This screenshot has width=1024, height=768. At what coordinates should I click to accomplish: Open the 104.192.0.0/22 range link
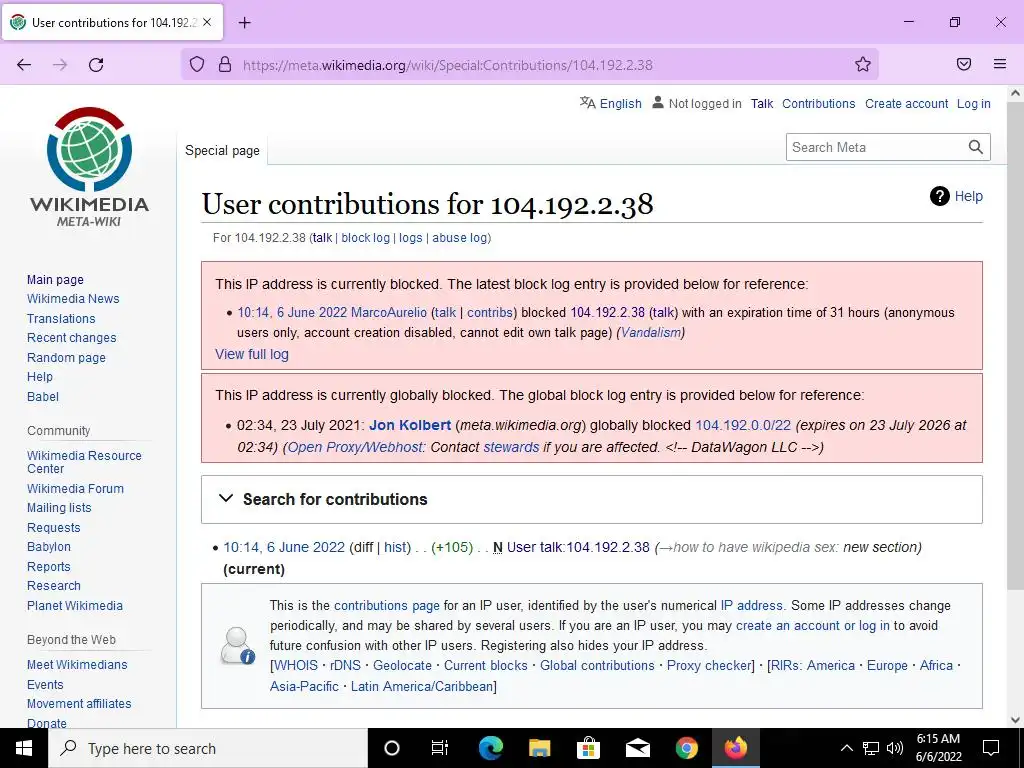pyautogui.click(x=743, y=425)
